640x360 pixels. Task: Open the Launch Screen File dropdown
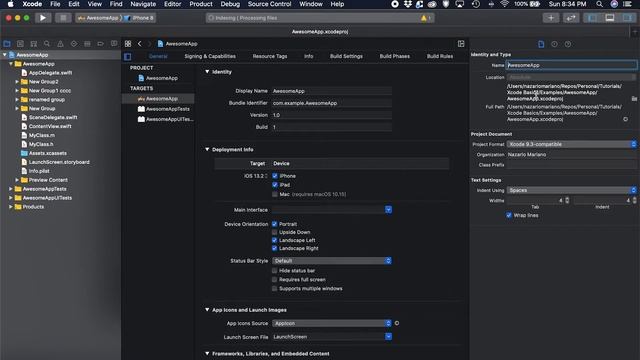332,337
